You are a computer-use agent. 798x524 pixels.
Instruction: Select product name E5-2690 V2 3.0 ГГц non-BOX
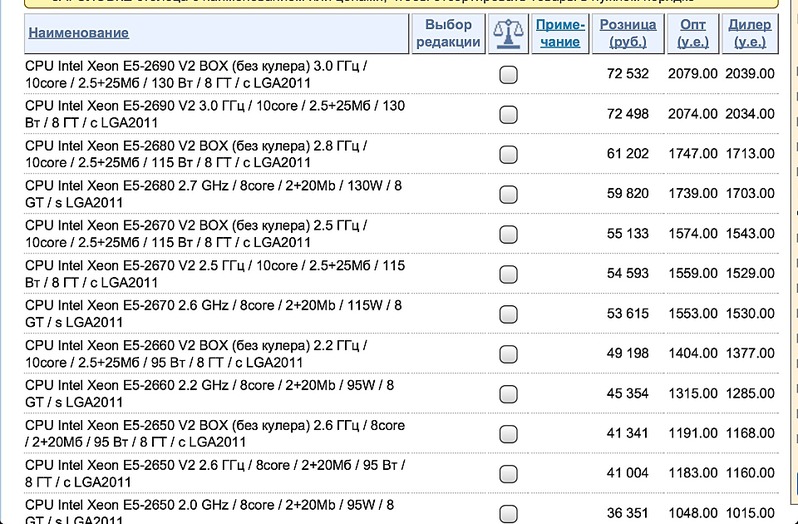tap(215, 114)
